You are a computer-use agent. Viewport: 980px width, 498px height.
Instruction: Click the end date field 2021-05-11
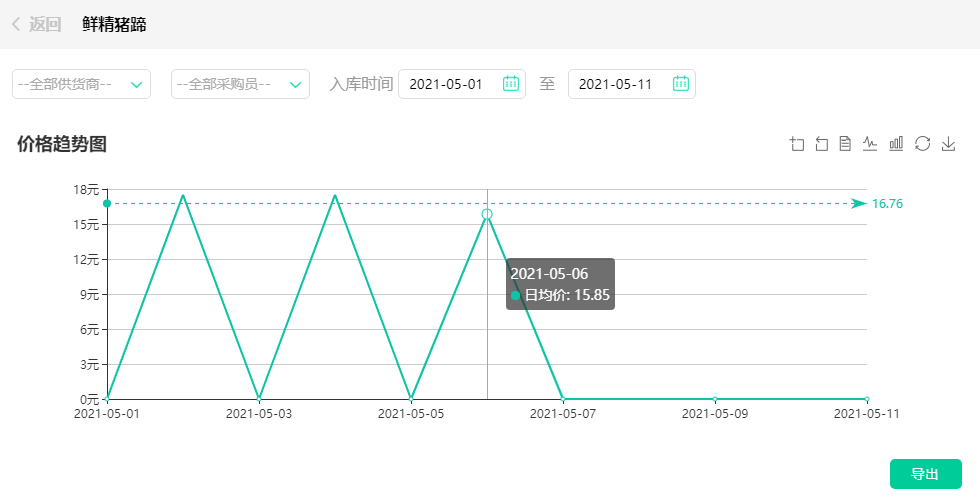(x=616, y=84)
